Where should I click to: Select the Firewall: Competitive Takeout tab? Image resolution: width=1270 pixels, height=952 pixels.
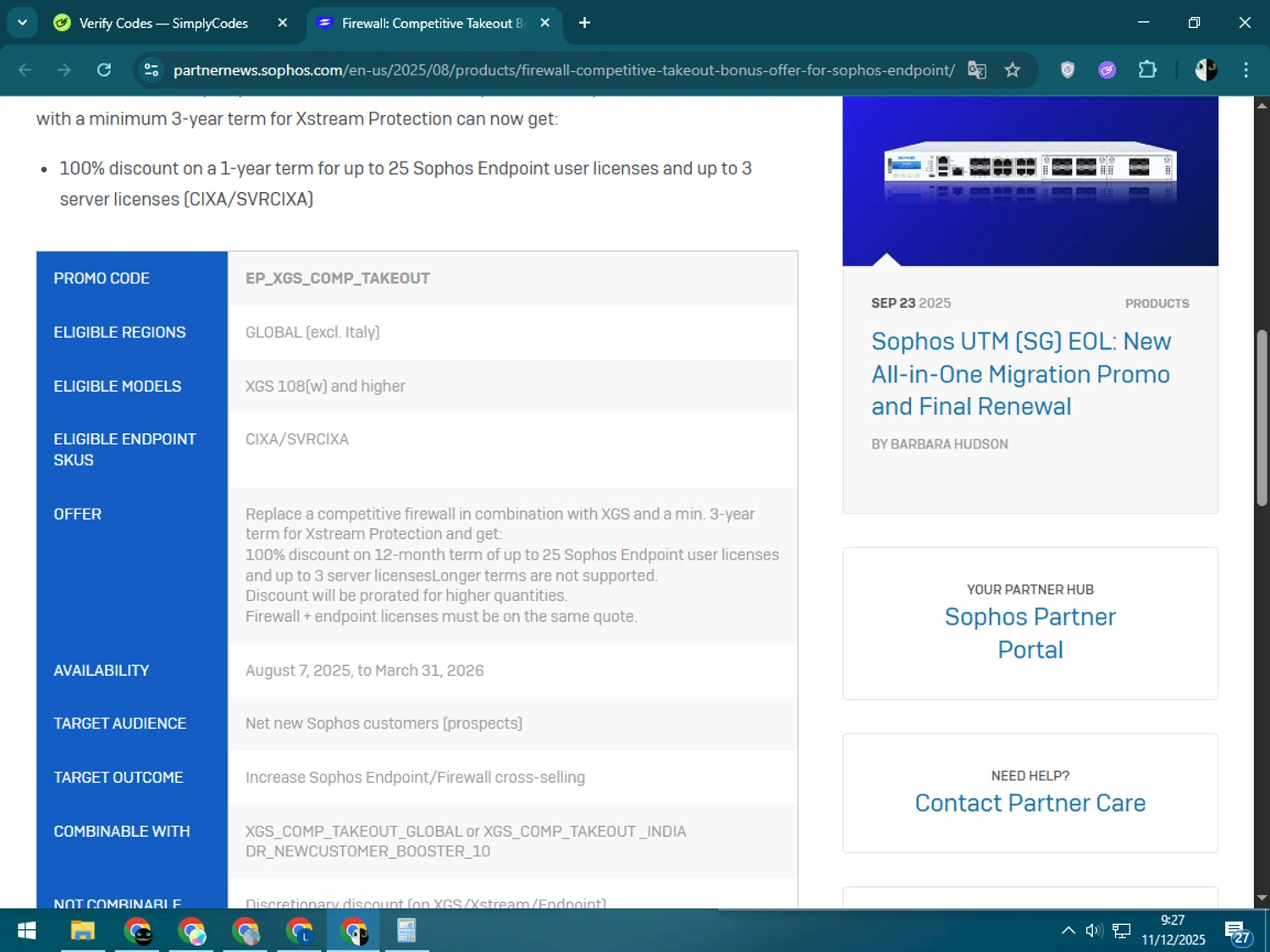[x=432, y=23]
